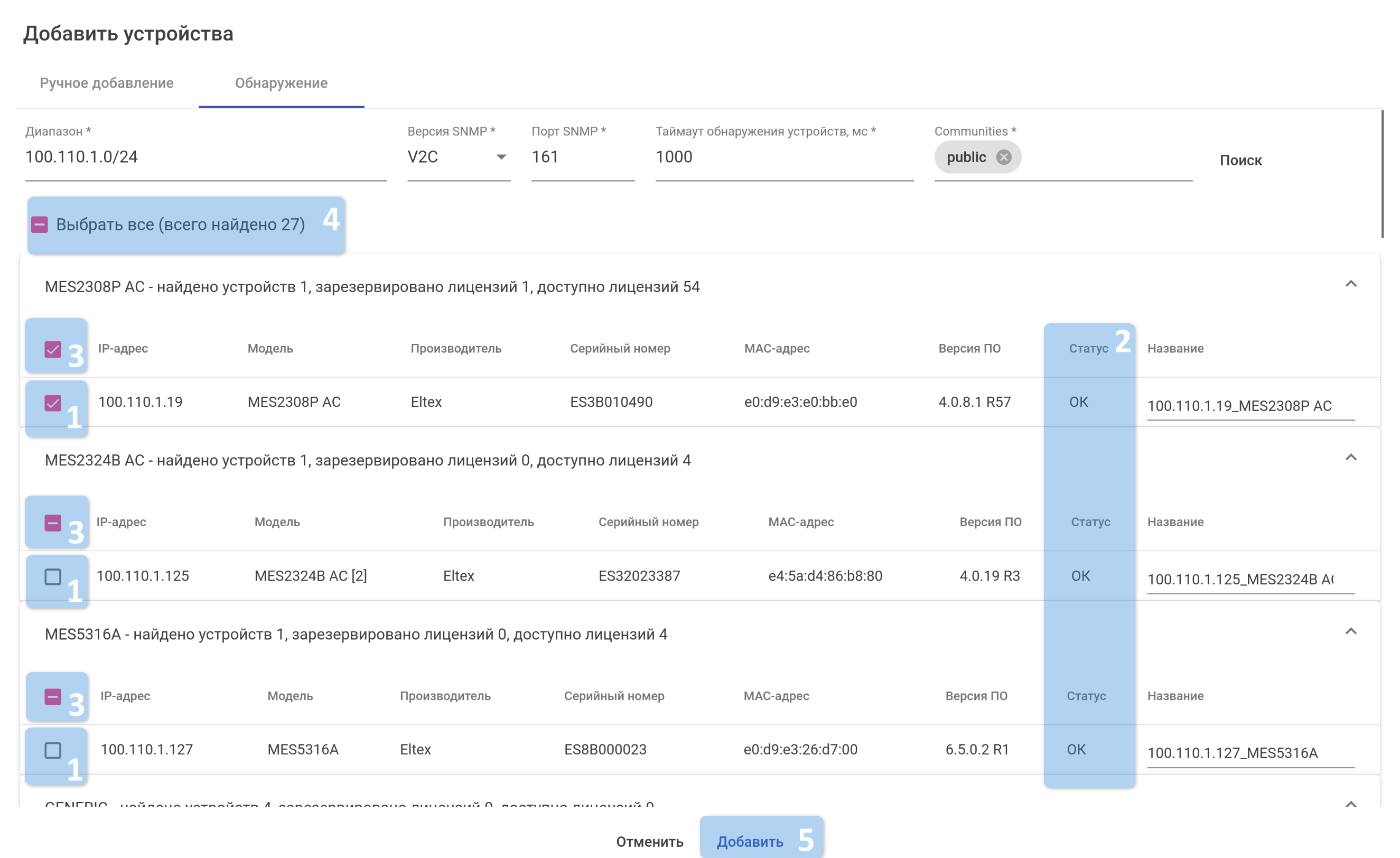This screenshot has height=858, width=1400.
Task: Collapse the MES2324B AC group
Action: coord(1350,458)
